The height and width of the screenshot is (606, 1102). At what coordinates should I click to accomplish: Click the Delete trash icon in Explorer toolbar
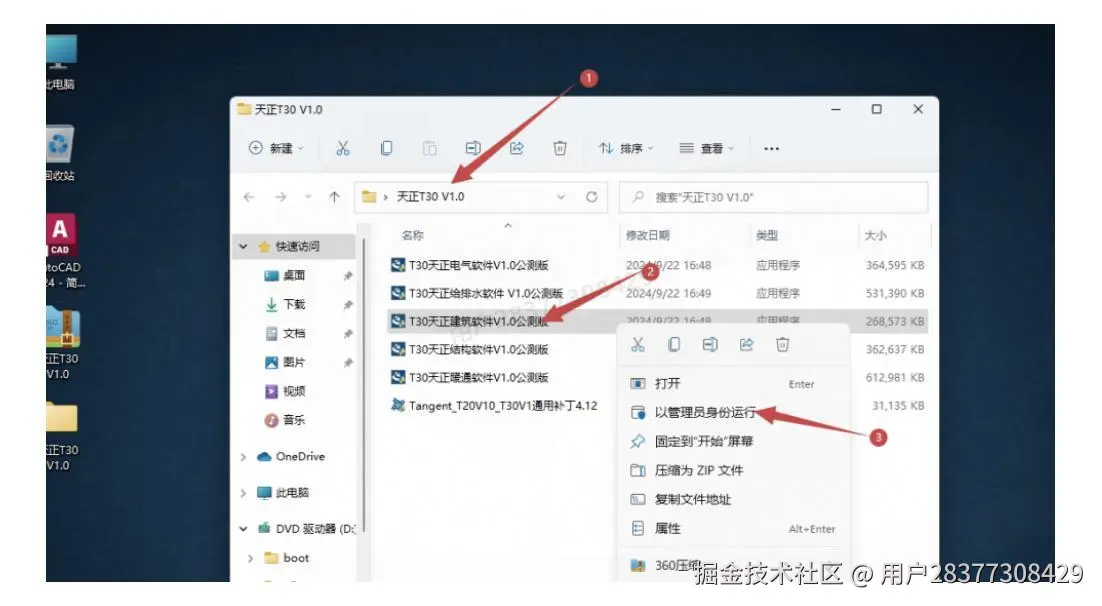click(x=560, y=148)
